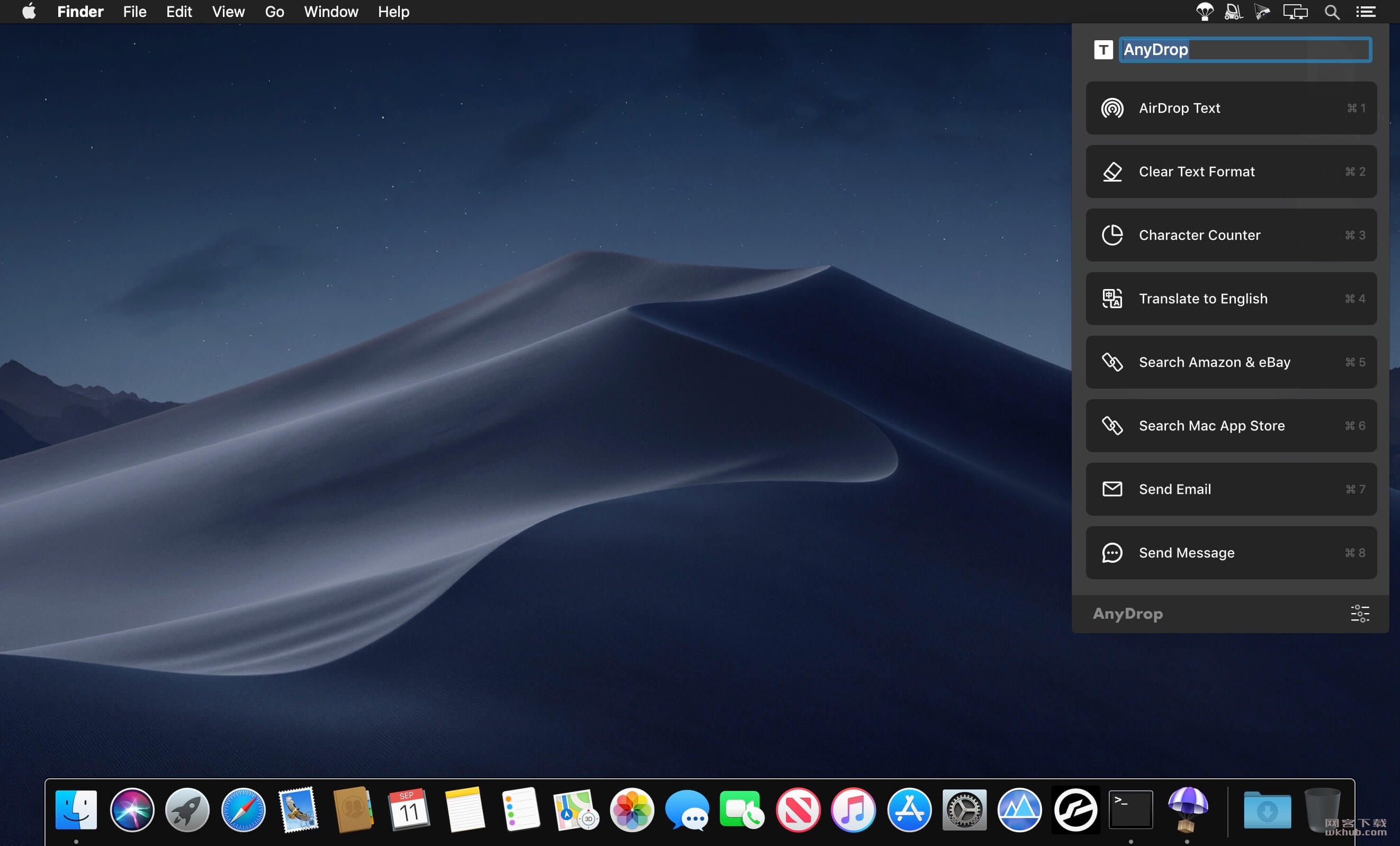Launch Safari from the Dock

pyautogui.click(x=243, y=809)
